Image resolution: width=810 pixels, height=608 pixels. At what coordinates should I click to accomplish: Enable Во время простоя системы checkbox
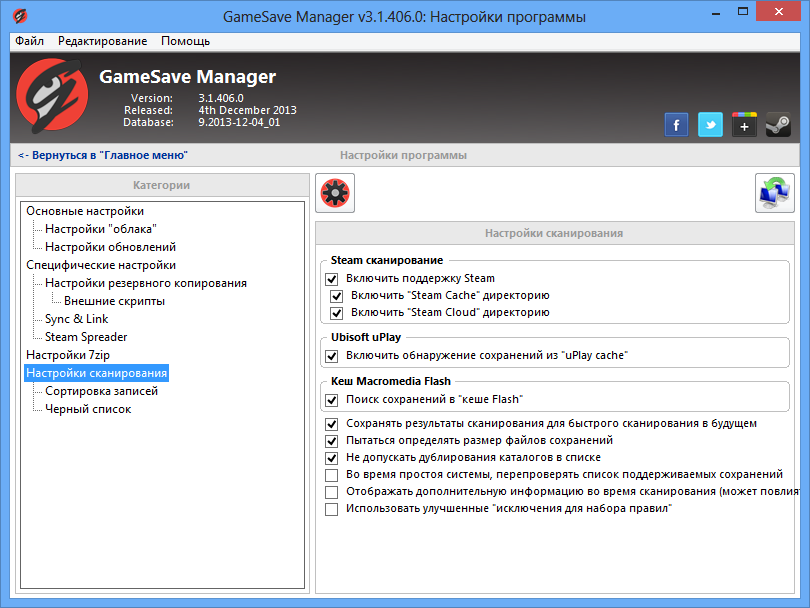(332, 475)
